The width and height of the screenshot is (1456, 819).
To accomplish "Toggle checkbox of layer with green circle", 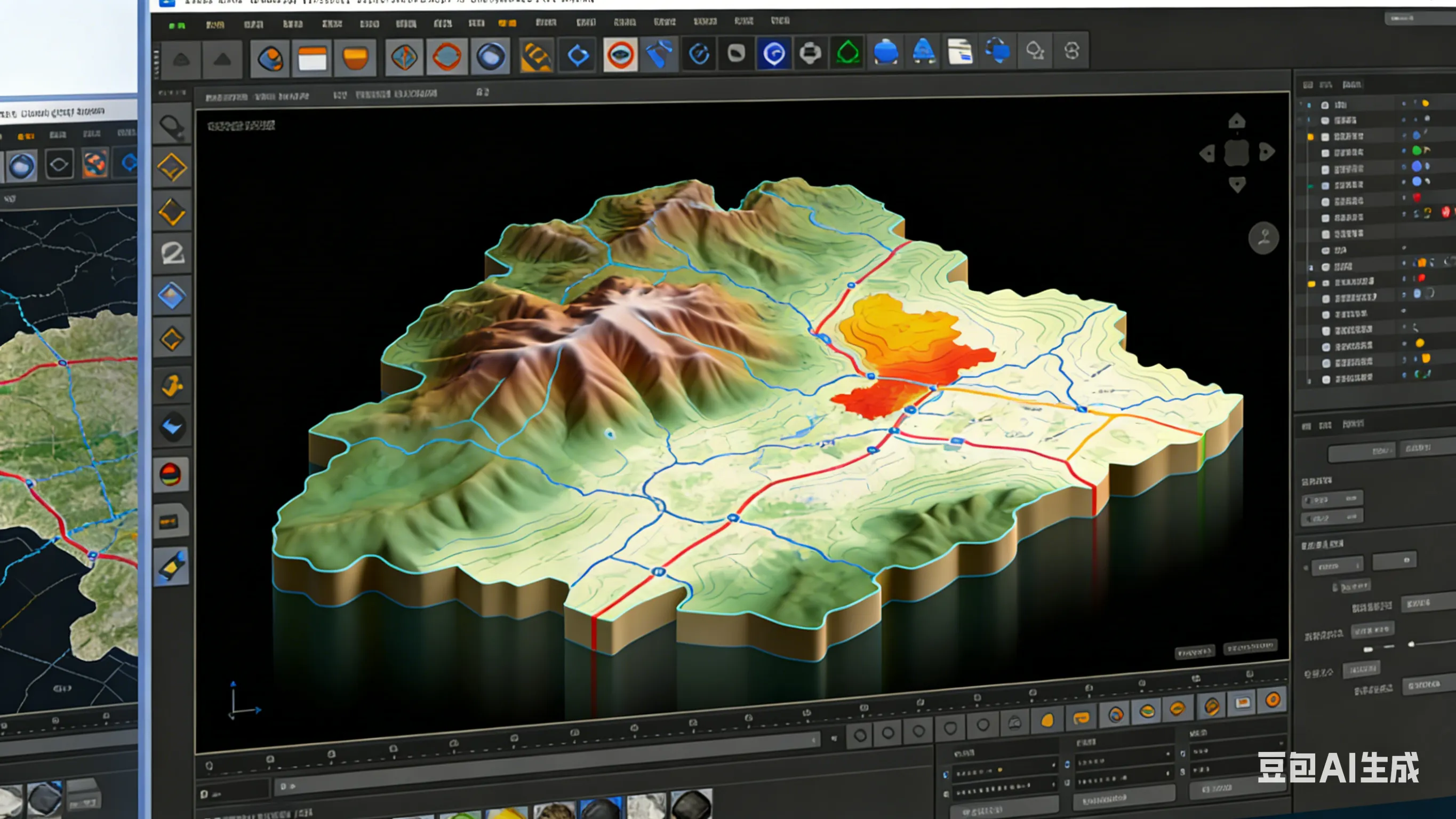I will (1325, 153).
